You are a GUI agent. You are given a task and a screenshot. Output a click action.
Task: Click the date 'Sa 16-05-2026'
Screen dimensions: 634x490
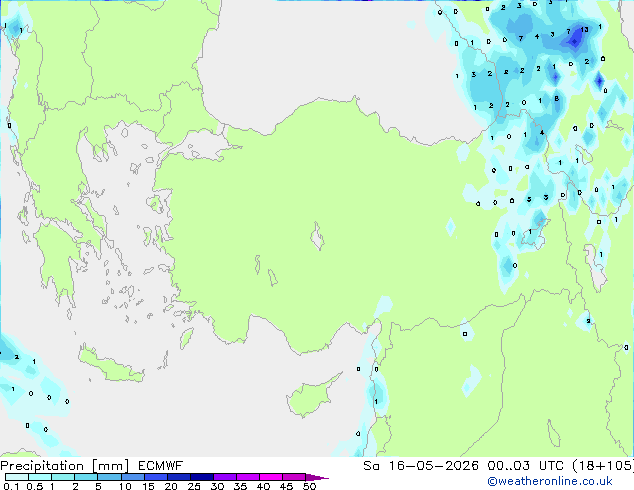[x=421, y=466]
